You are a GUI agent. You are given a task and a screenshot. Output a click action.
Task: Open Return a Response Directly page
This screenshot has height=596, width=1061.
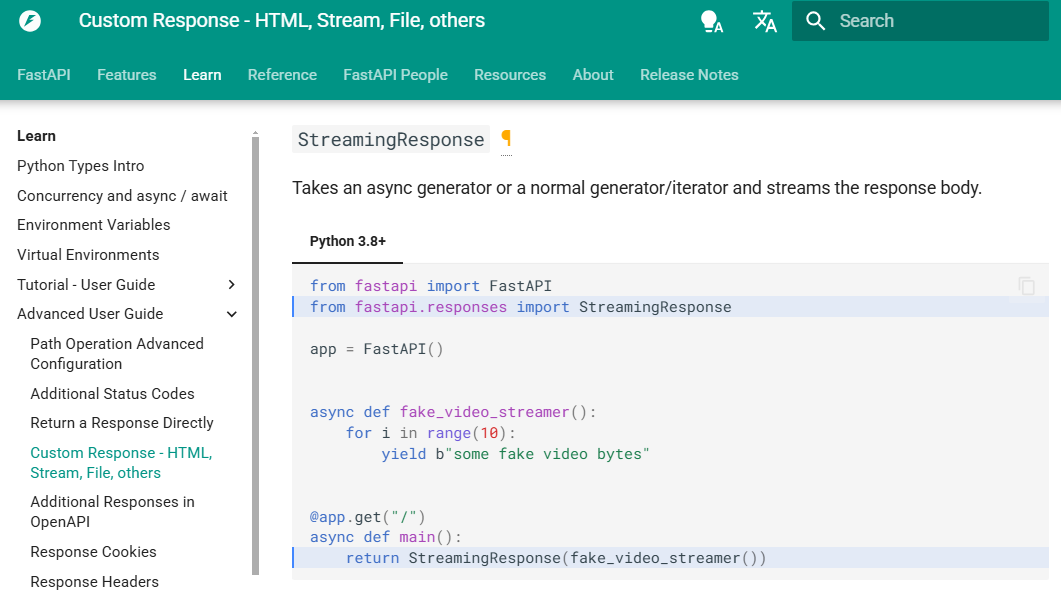coord(122,423)
